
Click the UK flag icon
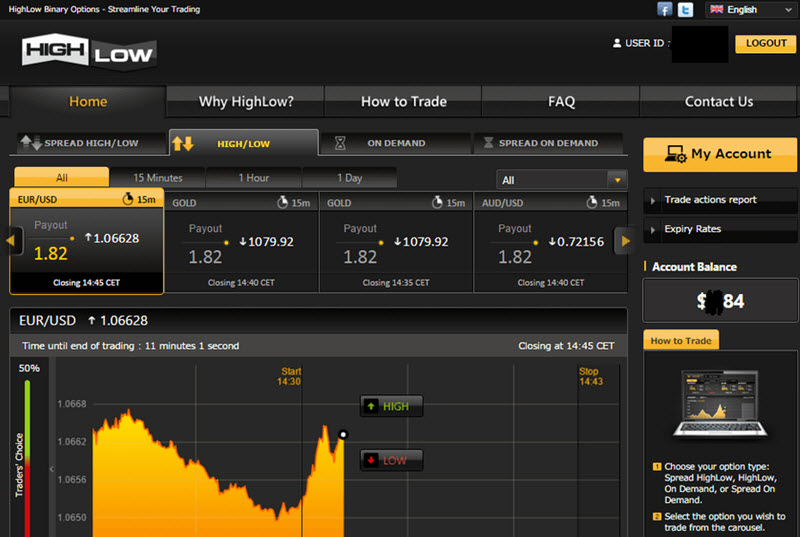[716, 9]
